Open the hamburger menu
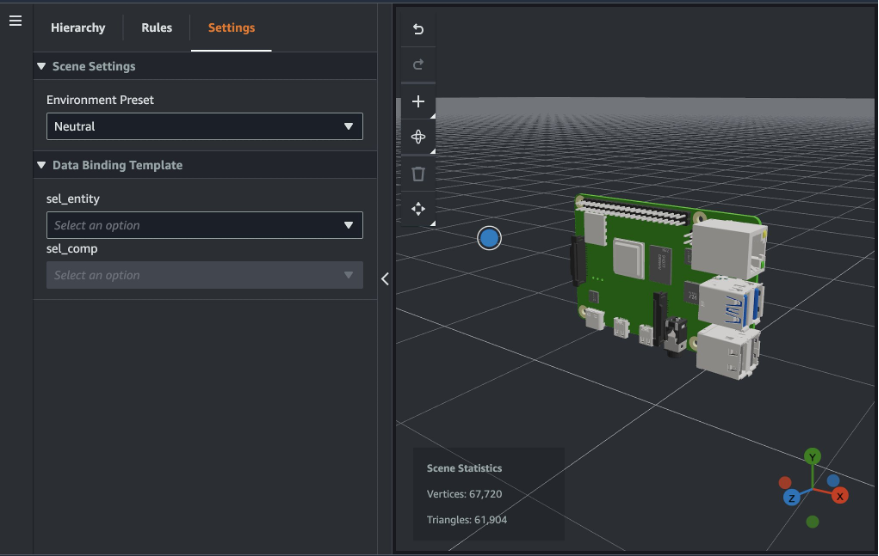The image size is (879, 556). point(15,21)
